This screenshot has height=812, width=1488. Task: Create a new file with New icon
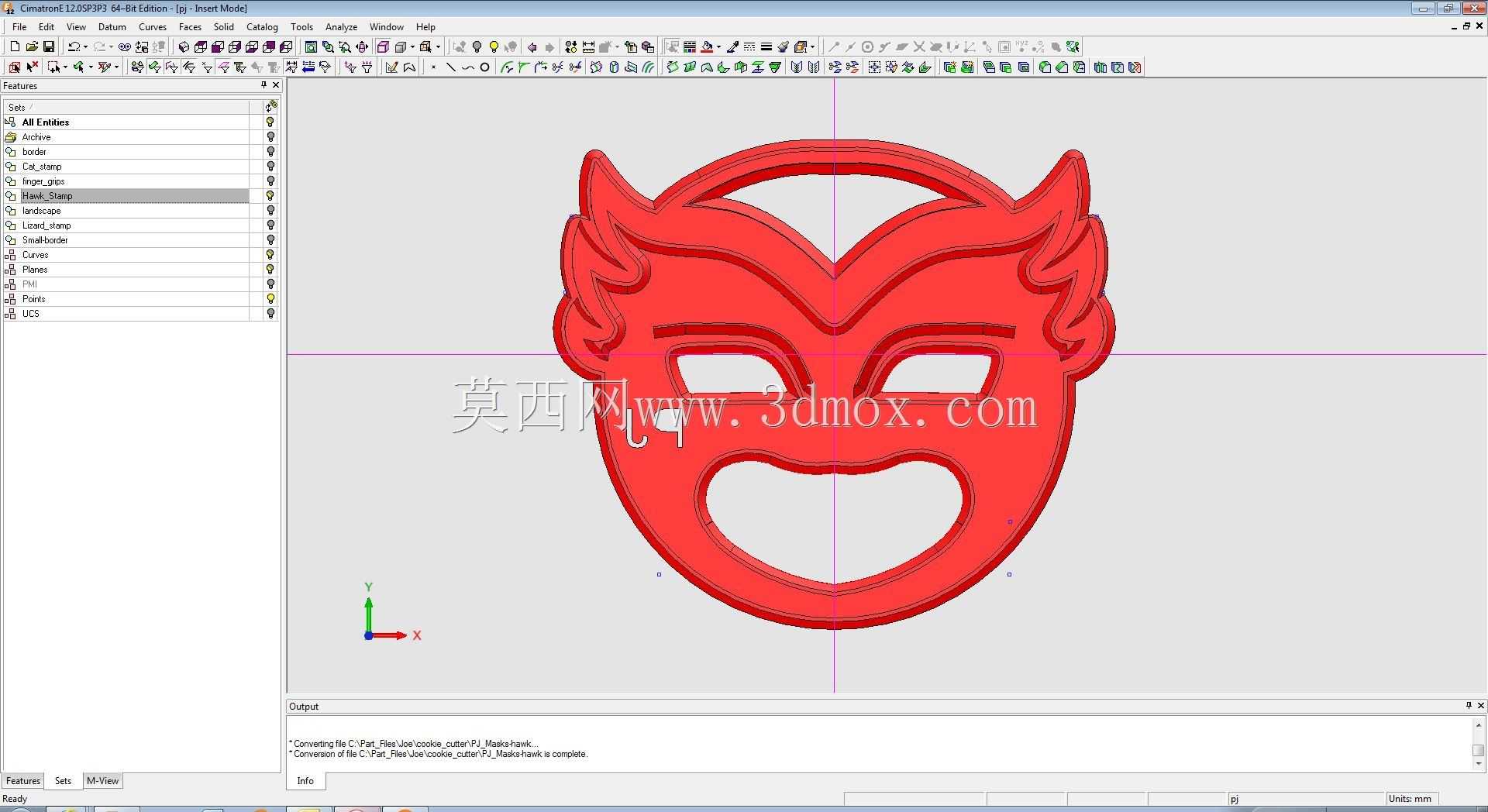coord(14,46)
